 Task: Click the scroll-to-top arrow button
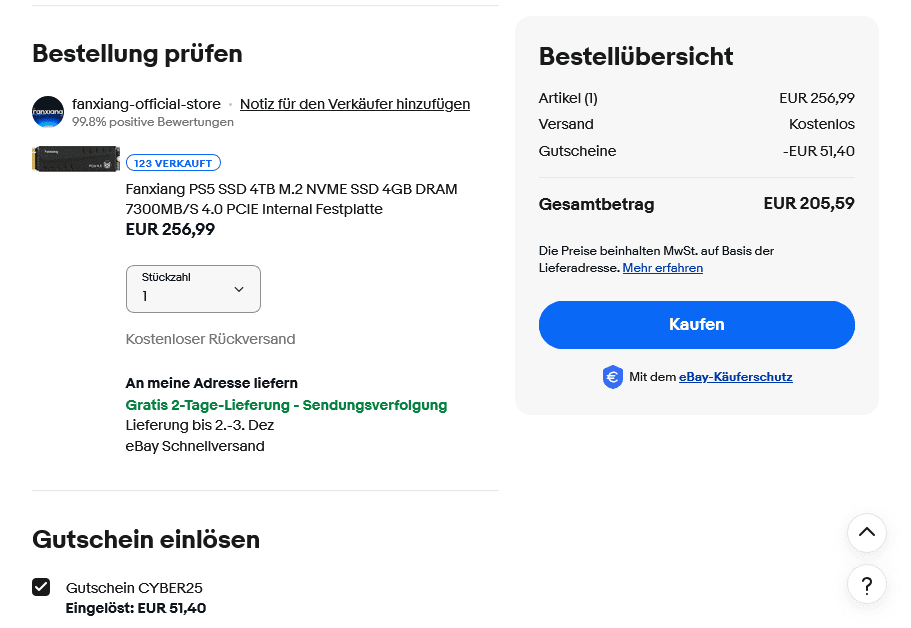[866, 533]
